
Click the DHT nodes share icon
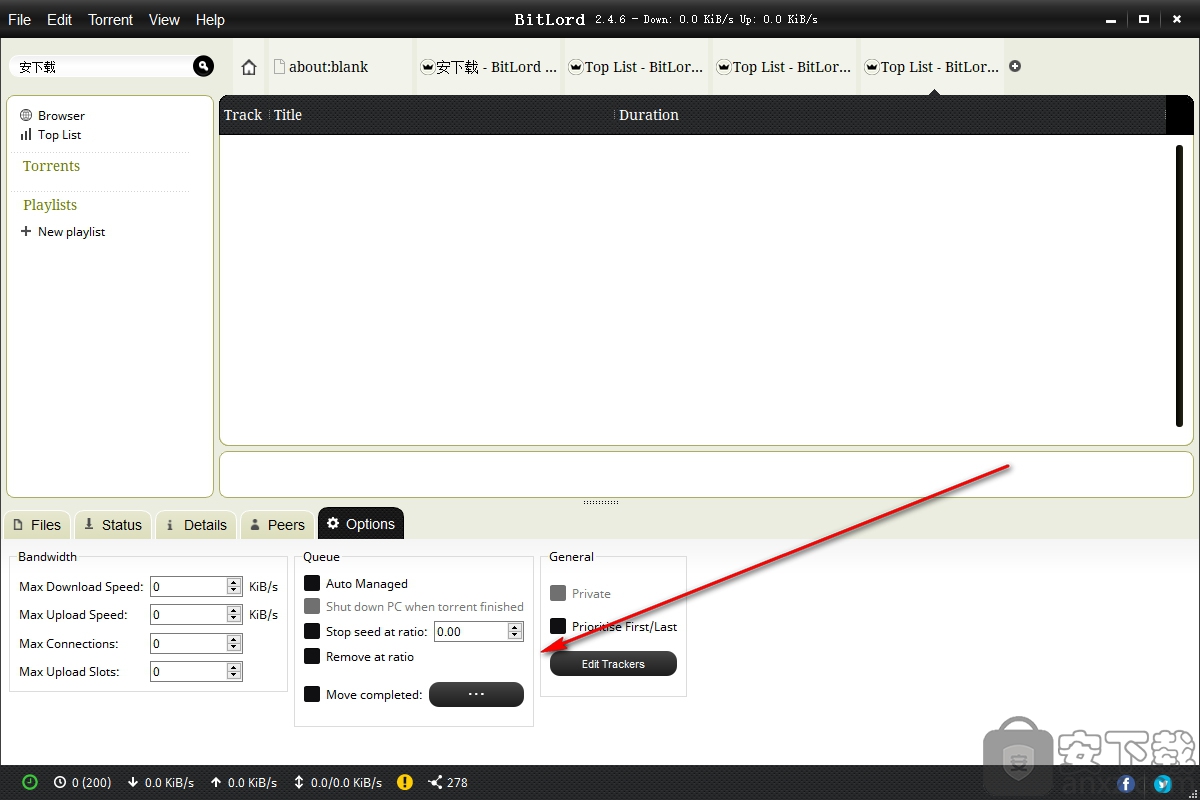click(x=435, y=782)
